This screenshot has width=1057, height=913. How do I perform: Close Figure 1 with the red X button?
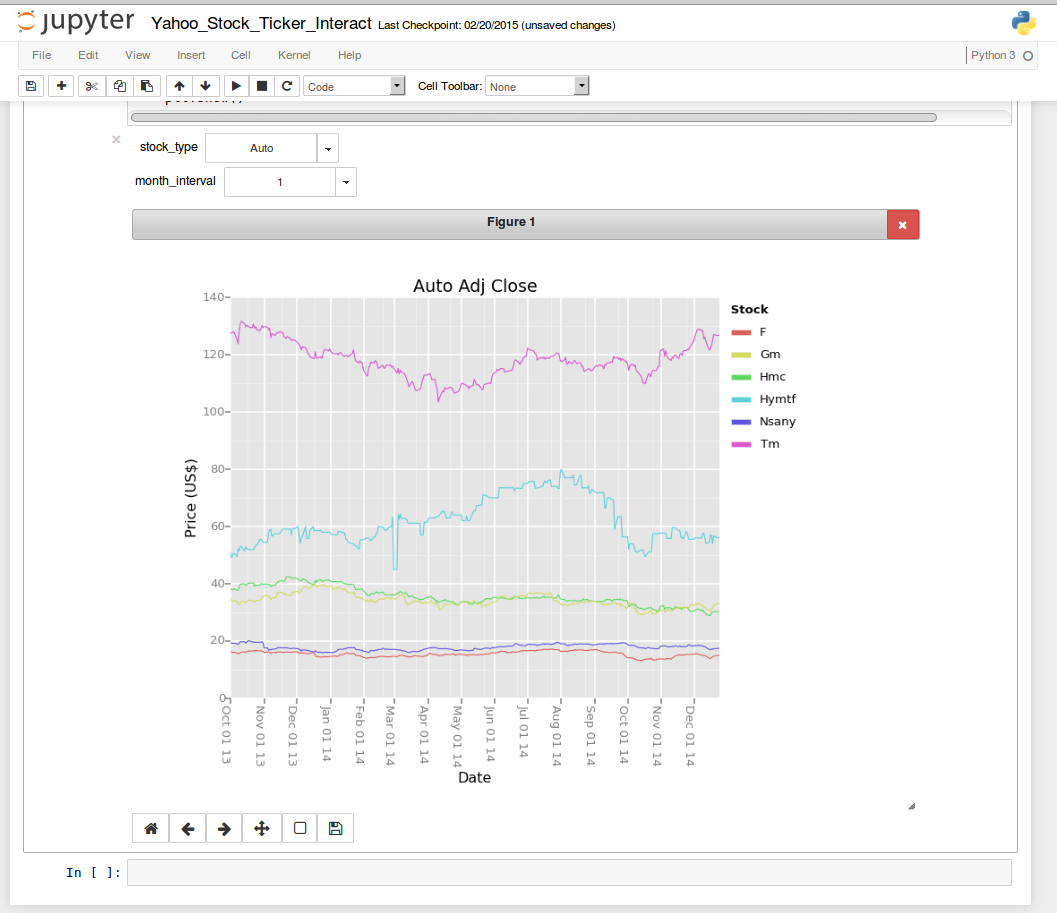tap(903, 225)
